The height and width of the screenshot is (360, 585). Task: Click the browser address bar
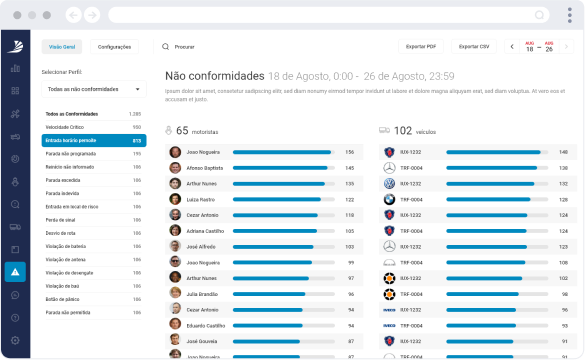point(329,15)
